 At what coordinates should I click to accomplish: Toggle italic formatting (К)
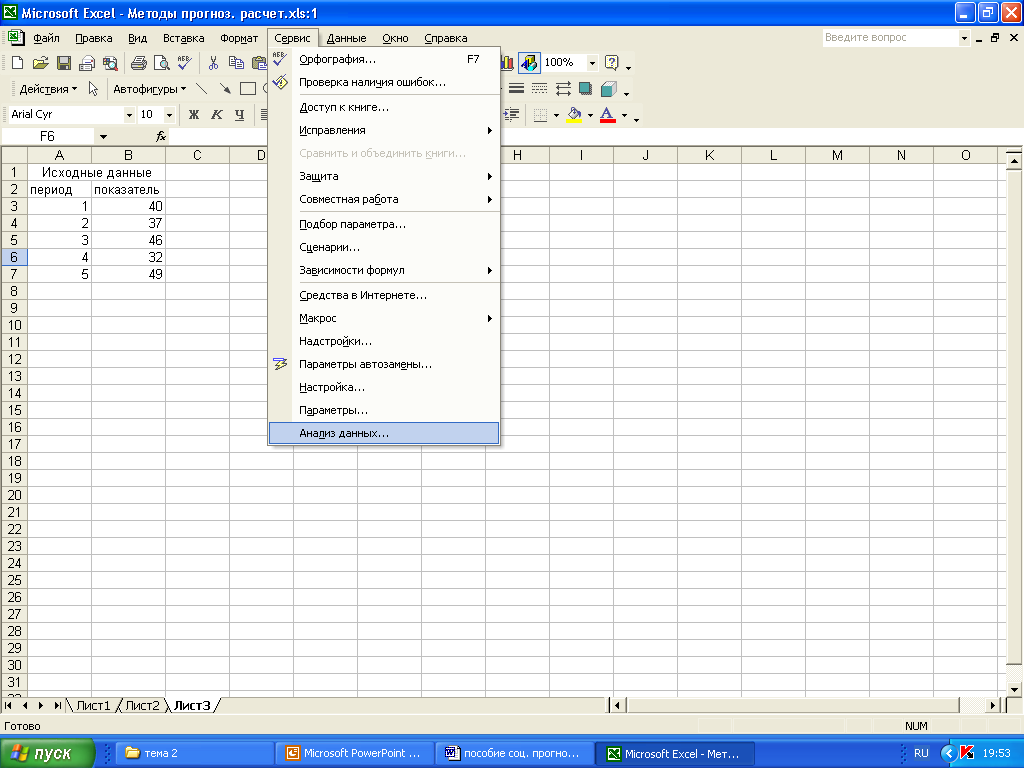pyautogui.click(x=217, y=114)
